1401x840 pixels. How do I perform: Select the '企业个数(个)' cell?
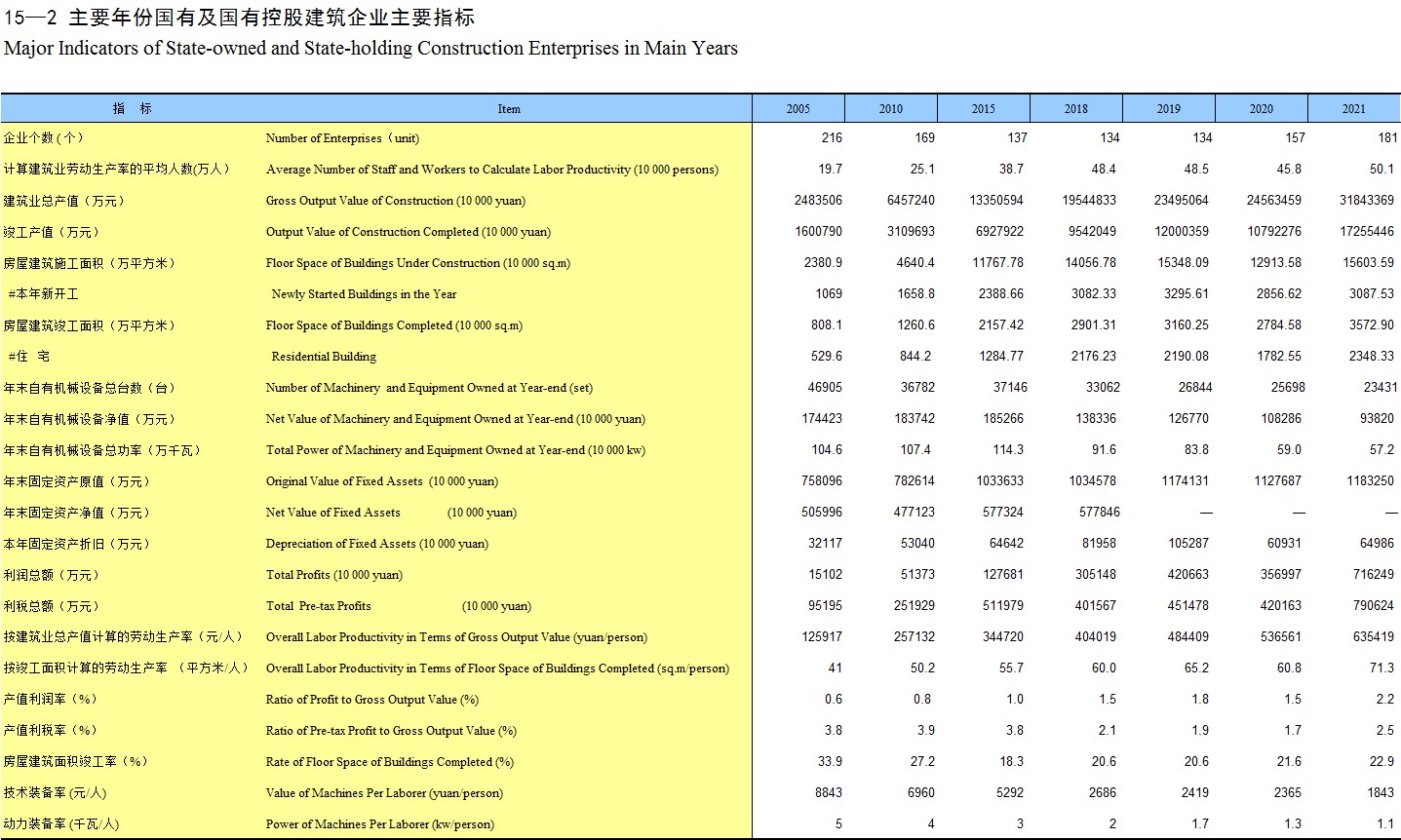point(43,138)
